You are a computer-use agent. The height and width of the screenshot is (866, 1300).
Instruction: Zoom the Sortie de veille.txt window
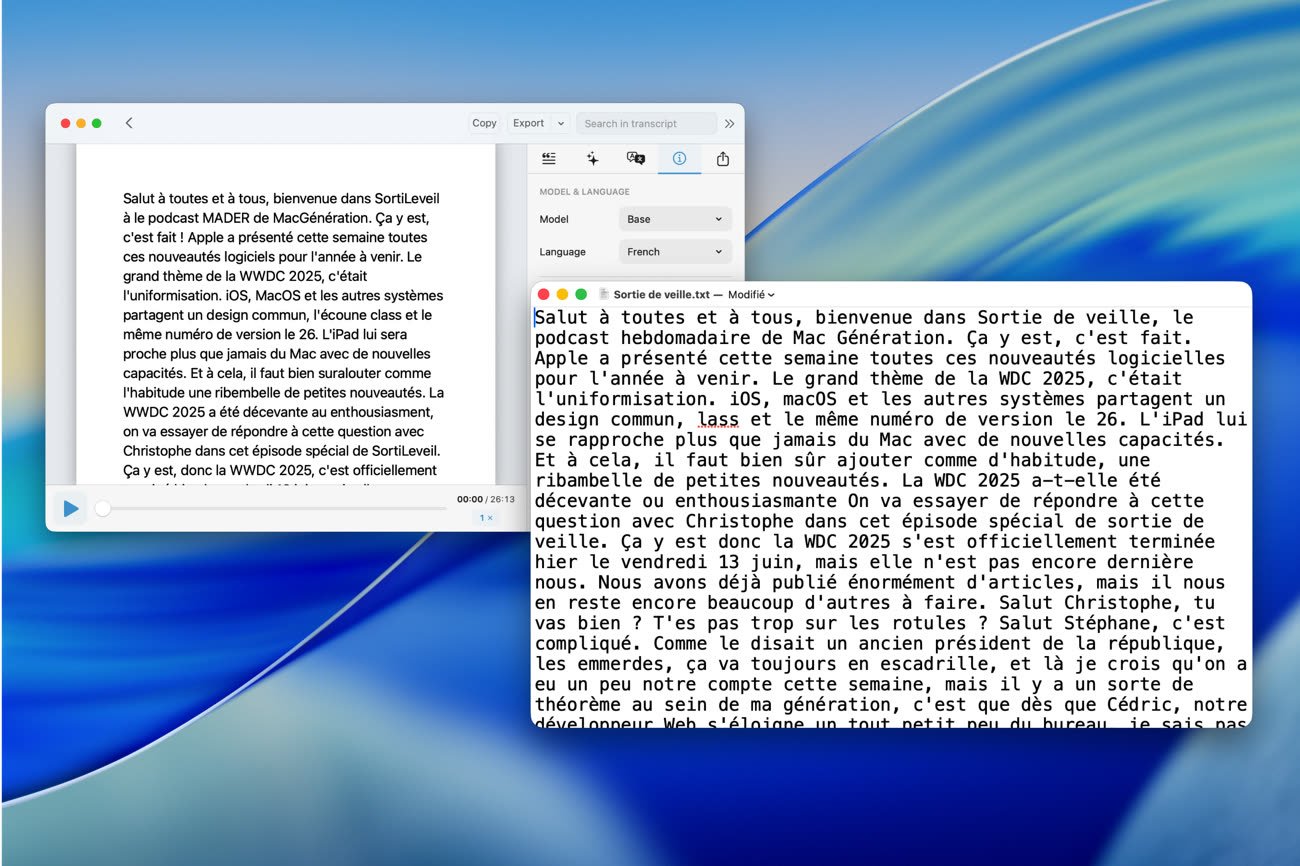[x=581, y=294]
